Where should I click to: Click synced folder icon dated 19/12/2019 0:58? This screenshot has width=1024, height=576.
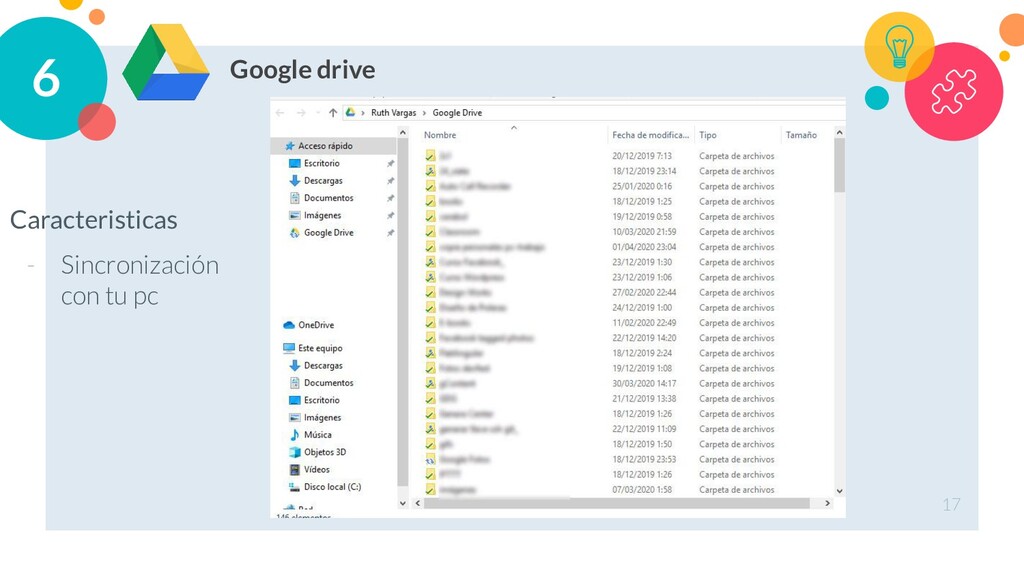(x=430, y=217)
